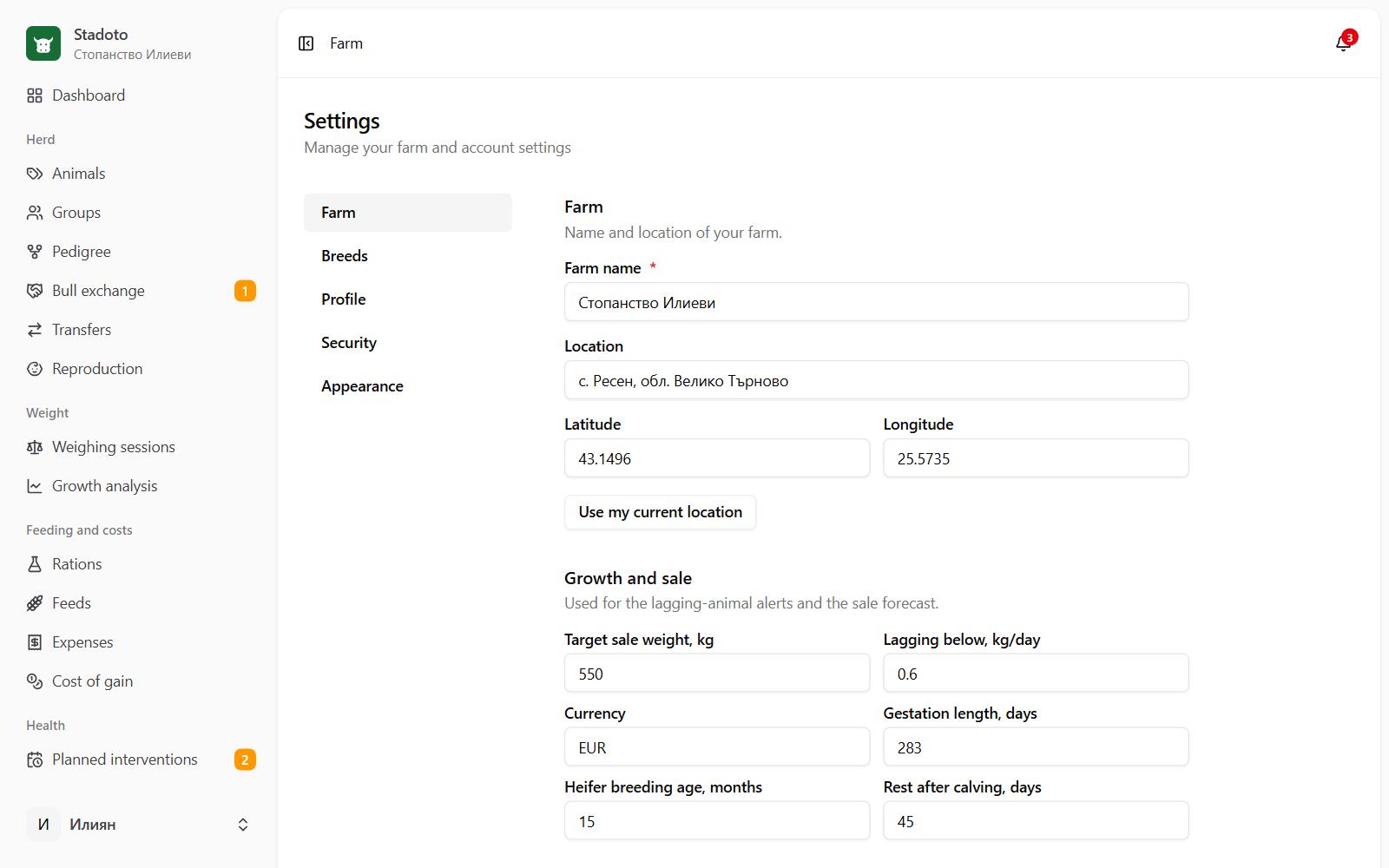Image resolution: width=1389 pixels, height=868 pixels.
Task: Click the Rations flask icon
Action: (35, 564)
